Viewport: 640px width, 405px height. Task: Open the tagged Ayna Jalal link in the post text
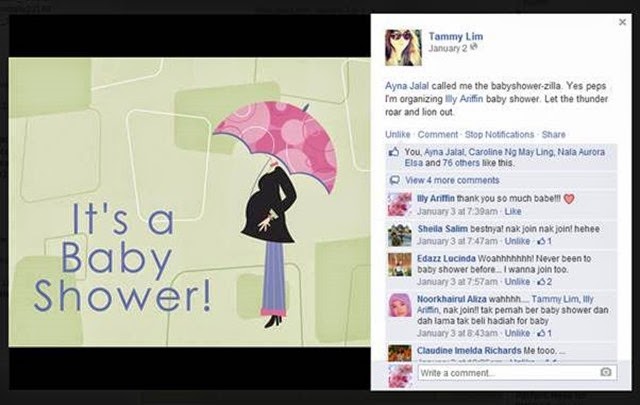coord(407,86)
